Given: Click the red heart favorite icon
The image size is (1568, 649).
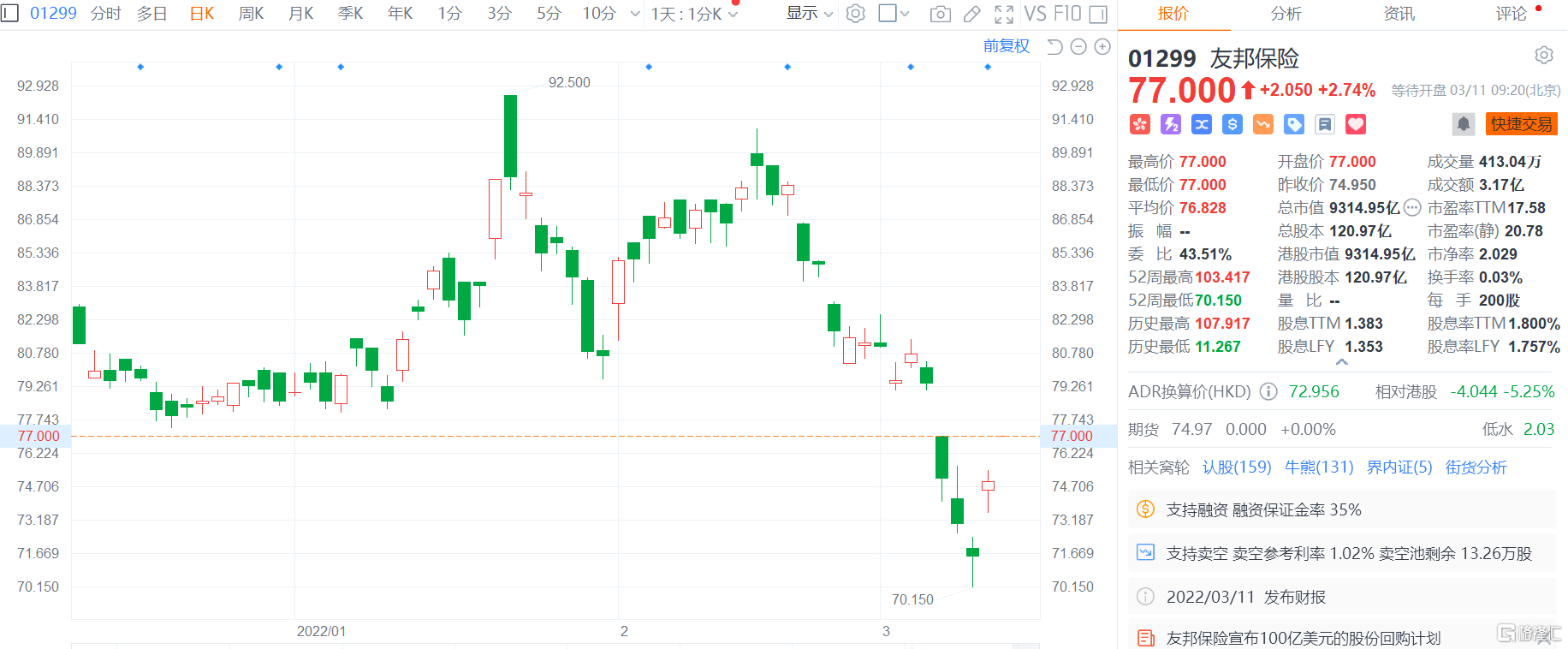Looking at the screenshot, I should coord(1356,124).
